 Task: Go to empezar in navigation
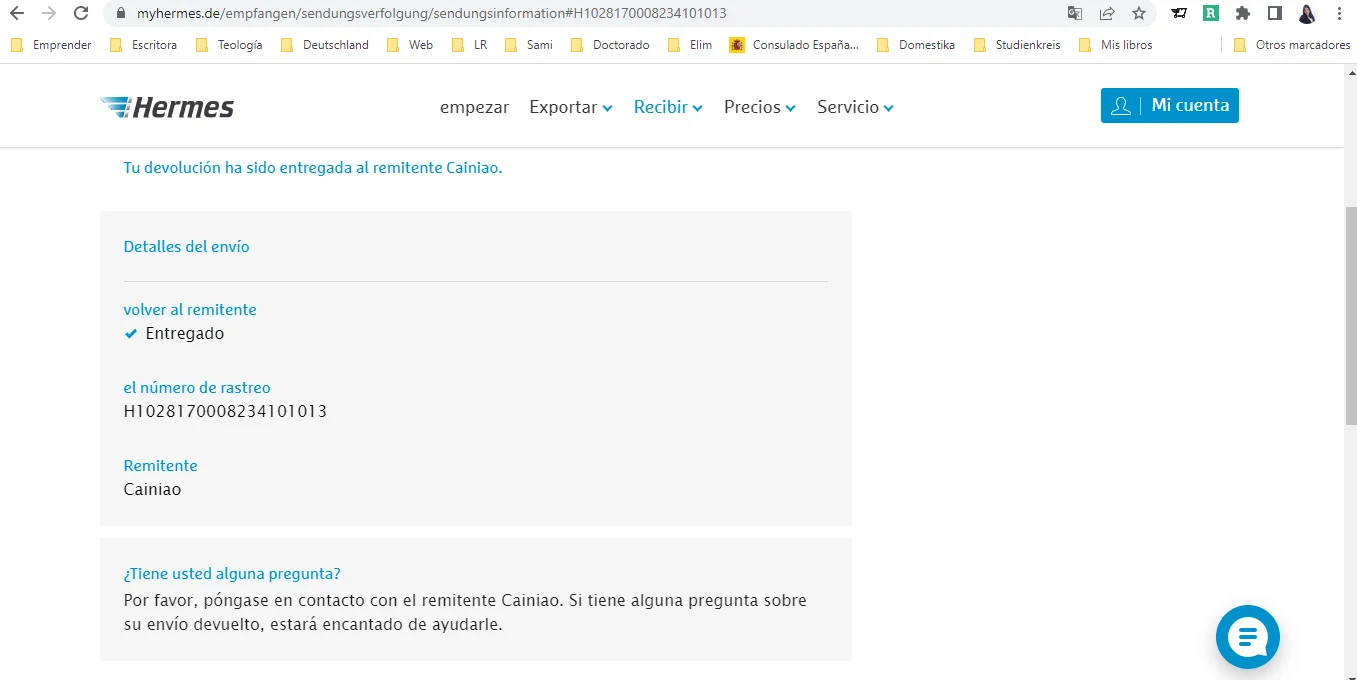click(474, 107)
